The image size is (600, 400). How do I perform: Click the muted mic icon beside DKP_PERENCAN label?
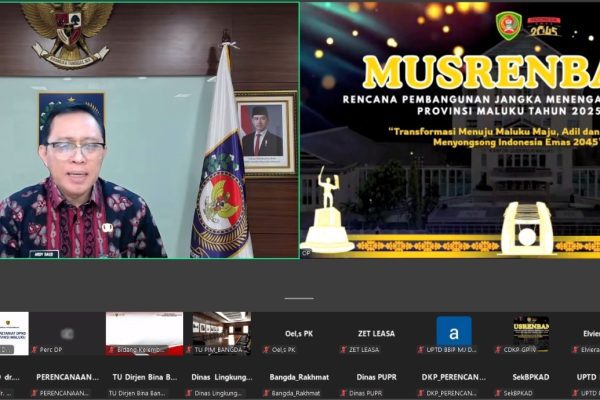tap(421, 393)
